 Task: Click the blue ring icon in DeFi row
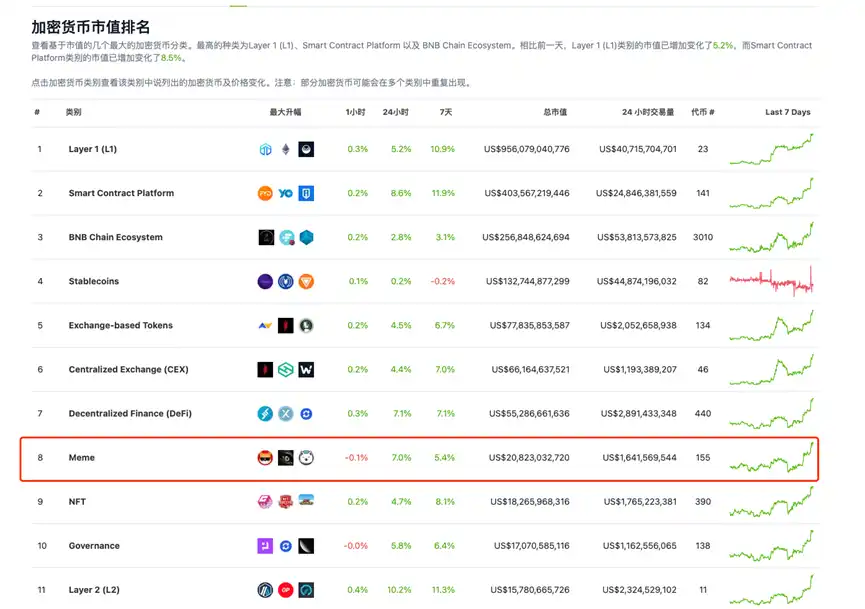(306, 413)
